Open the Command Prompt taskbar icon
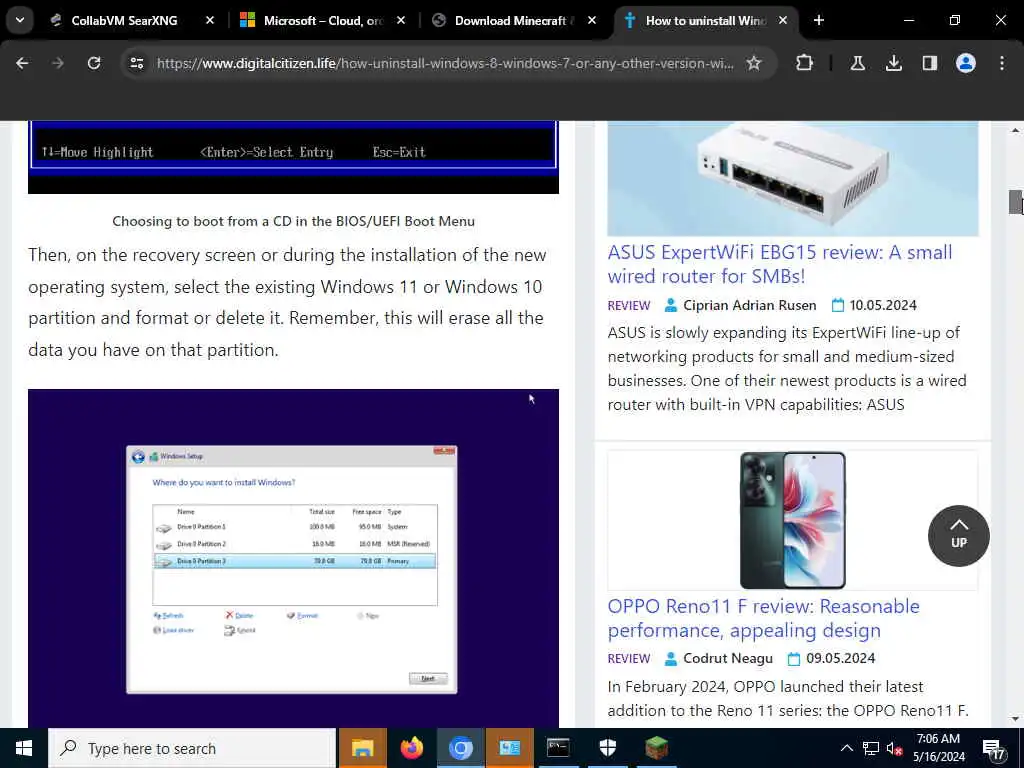Screen dimensions: 1024x768 (x=558, y=748)
